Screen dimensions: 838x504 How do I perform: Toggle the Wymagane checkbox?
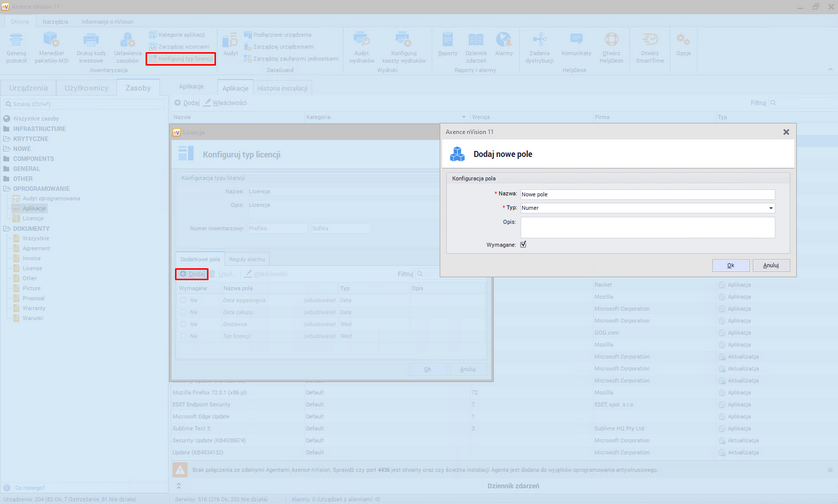[523, 244]
